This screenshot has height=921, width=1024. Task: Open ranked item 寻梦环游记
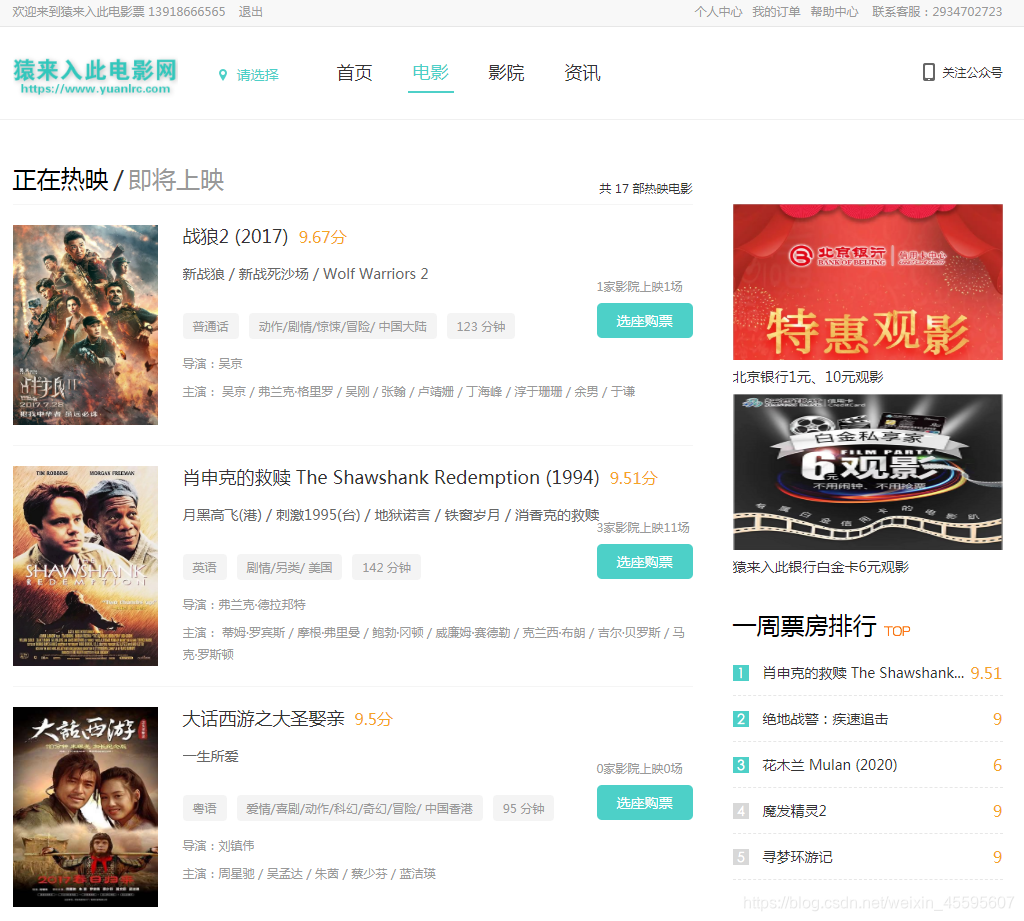[x=797, y=857]
